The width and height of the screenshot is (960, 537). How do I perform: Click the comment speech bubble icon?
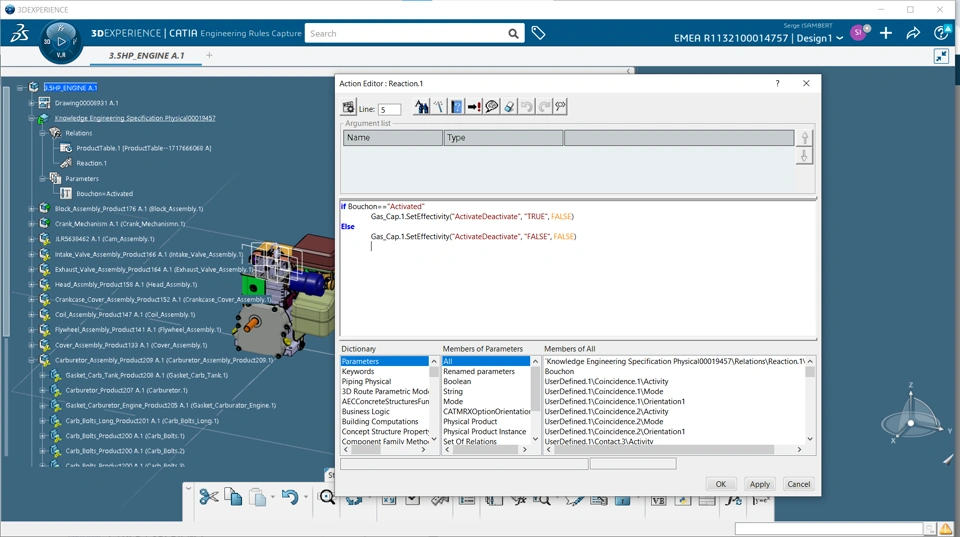[491, 107]
